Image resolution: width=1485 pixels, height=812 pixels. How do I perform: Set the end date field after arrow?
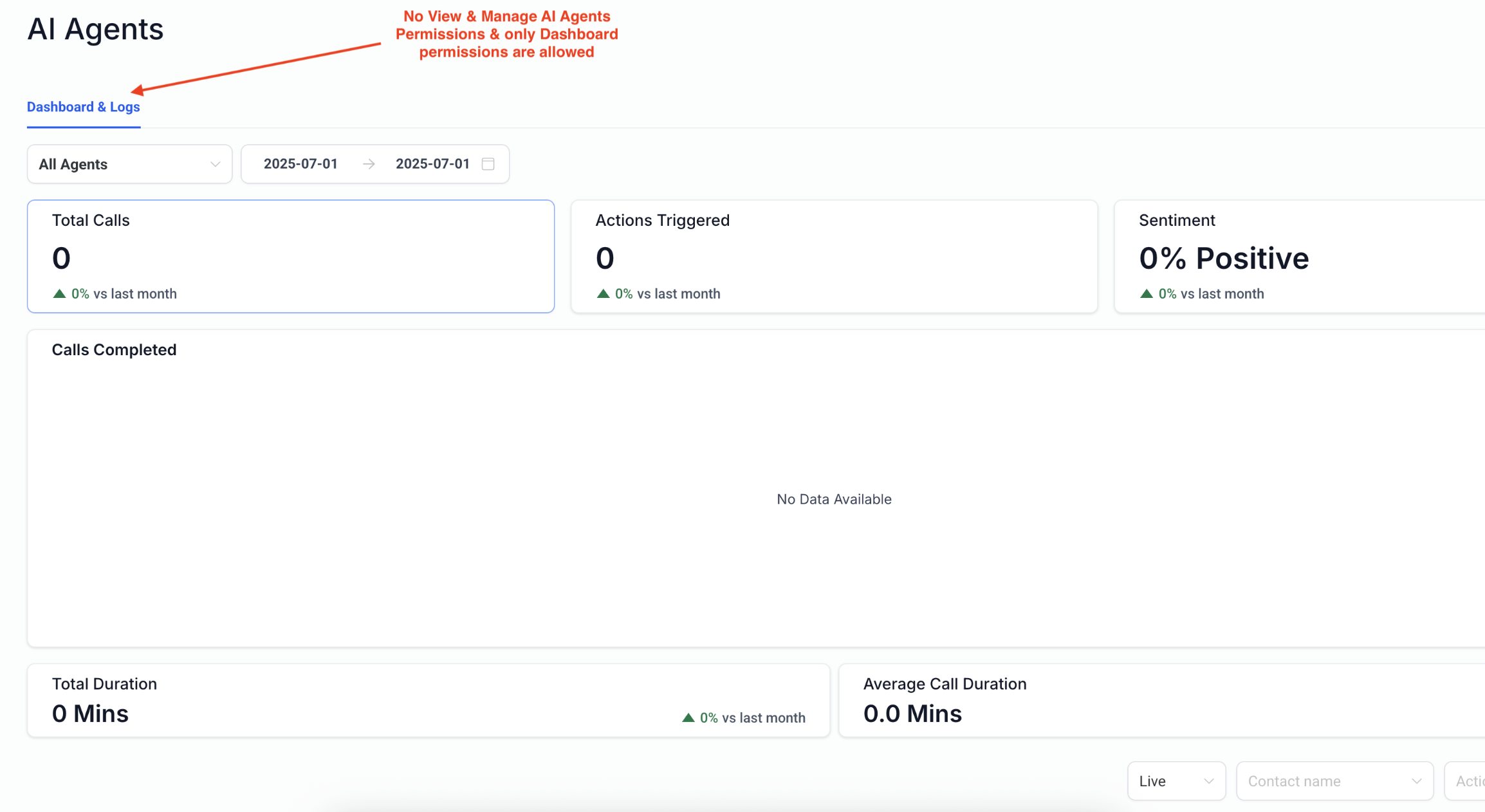432,164
